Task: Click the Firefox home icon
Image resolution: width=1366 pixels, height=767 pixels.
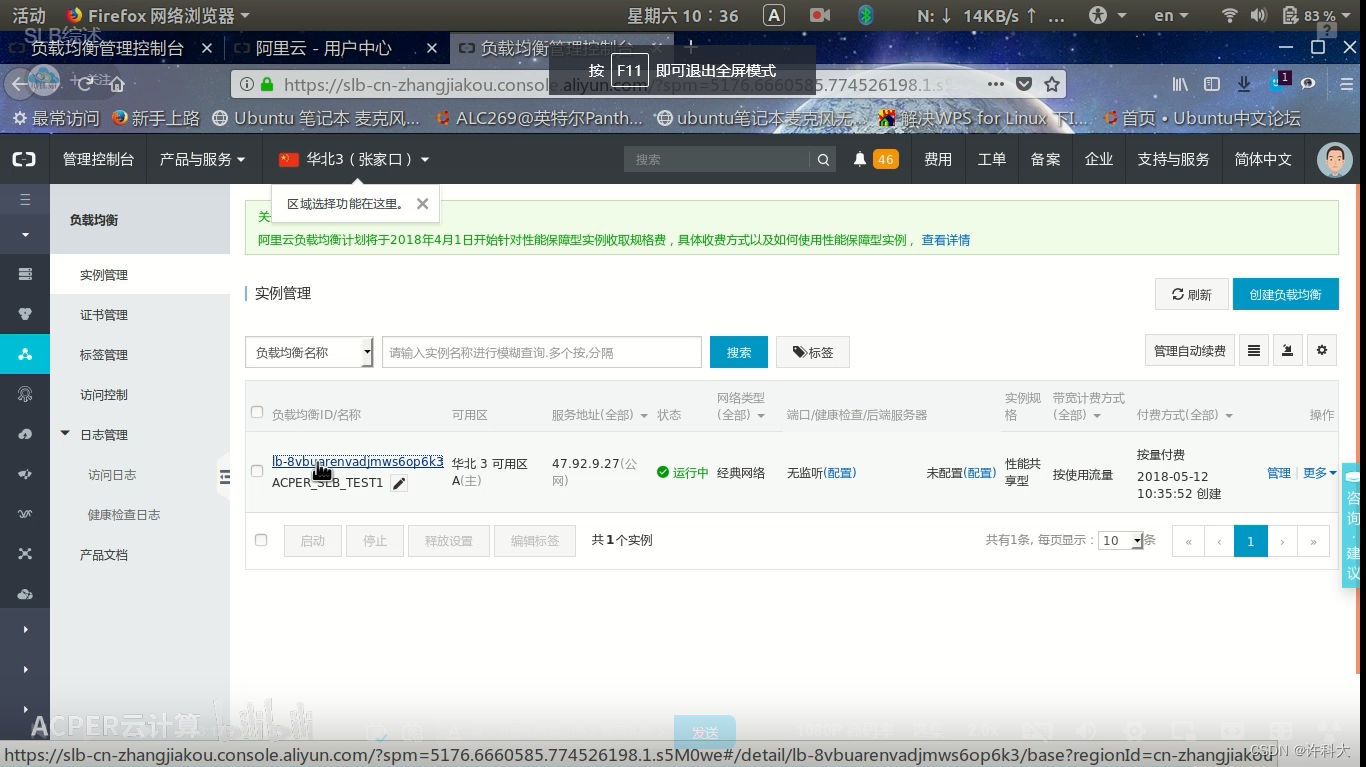Action: (117, 84)
